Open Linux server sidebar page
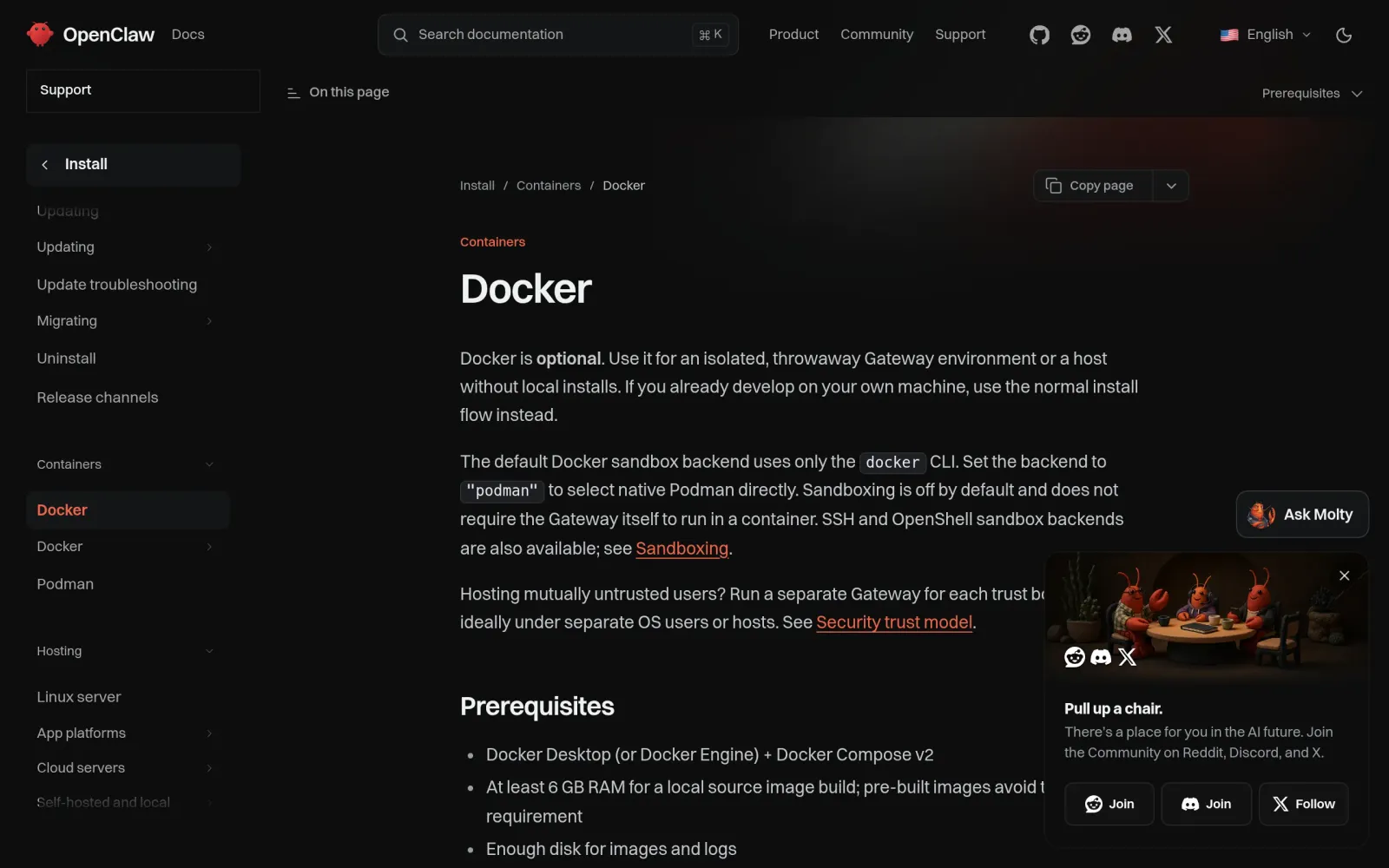The image size is (1389, 868). [79, 697]
